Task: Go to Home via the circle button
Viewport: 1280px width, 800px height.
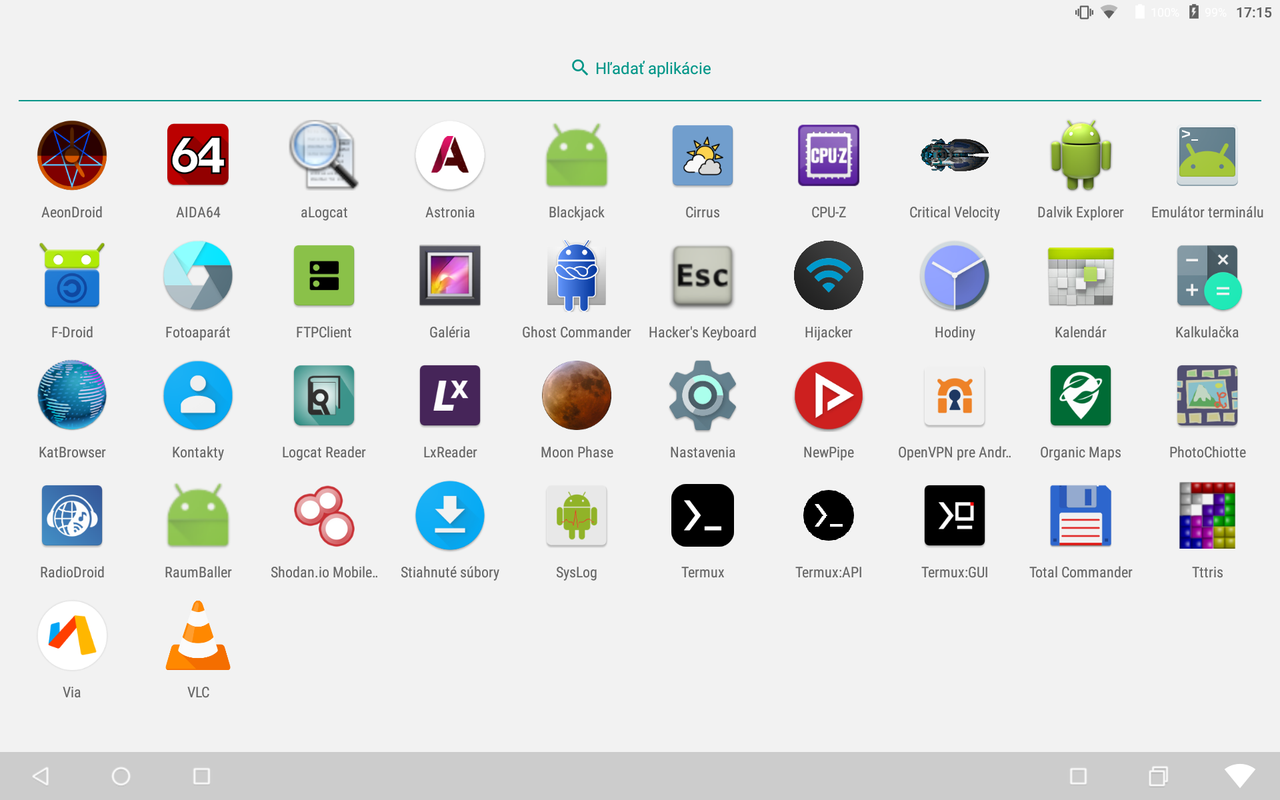Action: (x=121, y=776)
